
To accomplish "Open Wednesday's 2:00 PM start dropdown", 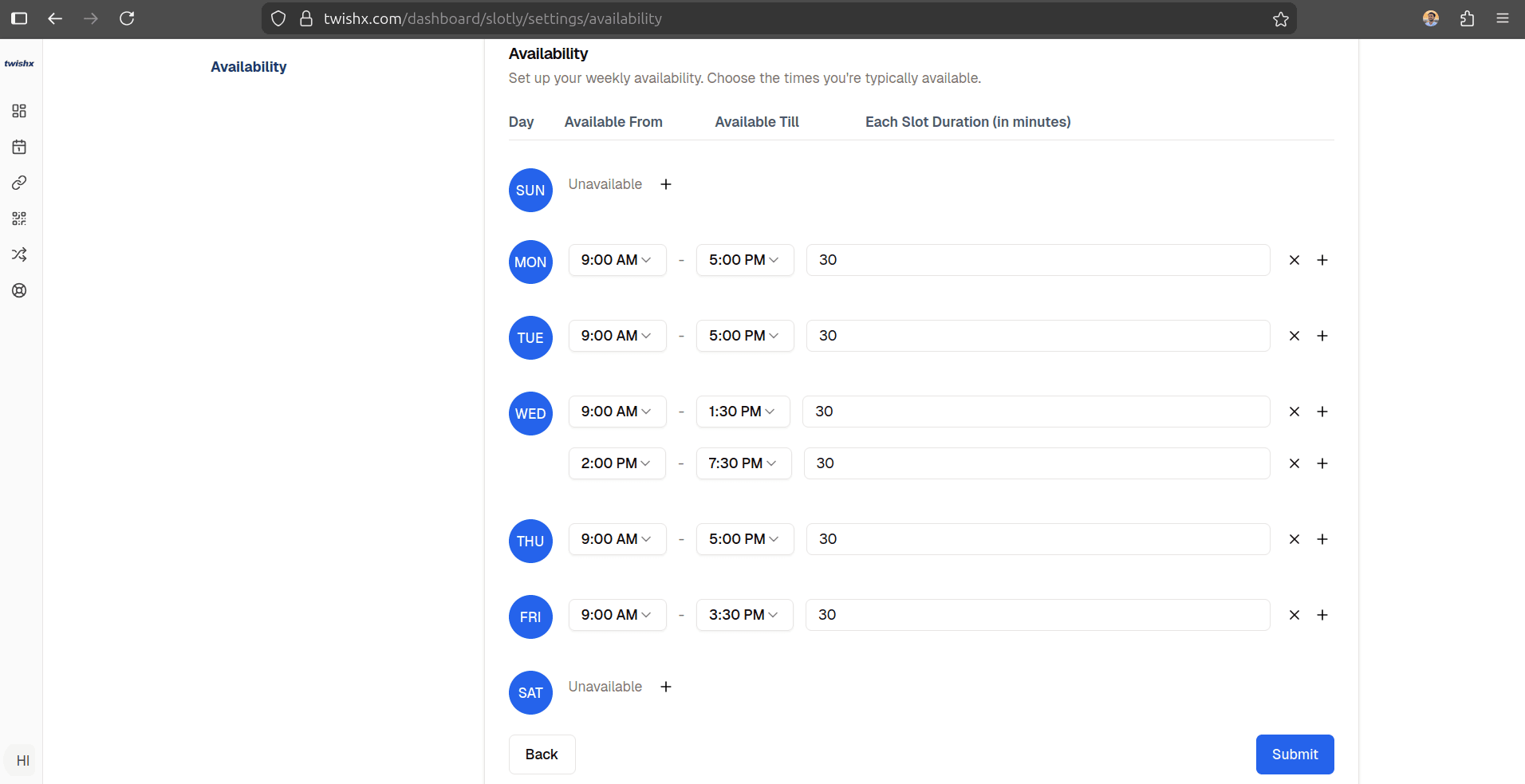I will [x=617, y=463].
